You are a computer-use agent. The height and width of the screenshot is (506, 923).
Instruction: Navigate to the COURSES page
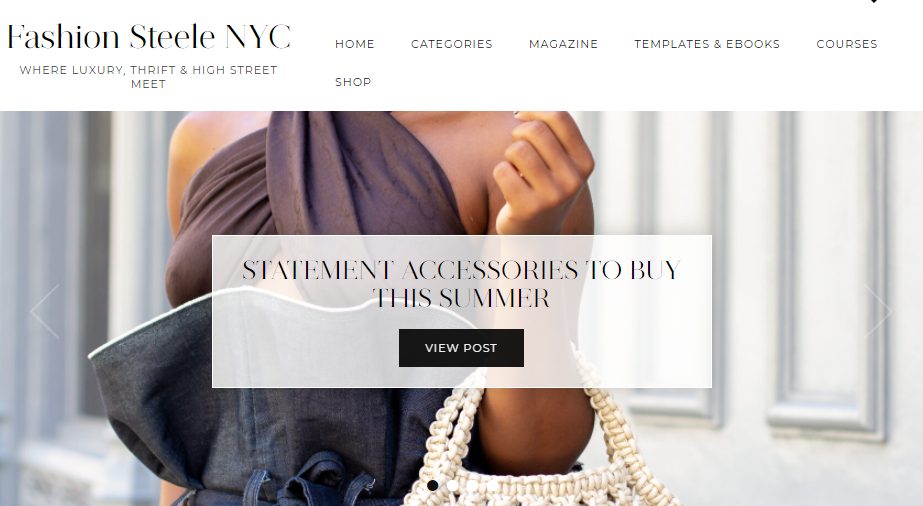click(x=846, y=44)
